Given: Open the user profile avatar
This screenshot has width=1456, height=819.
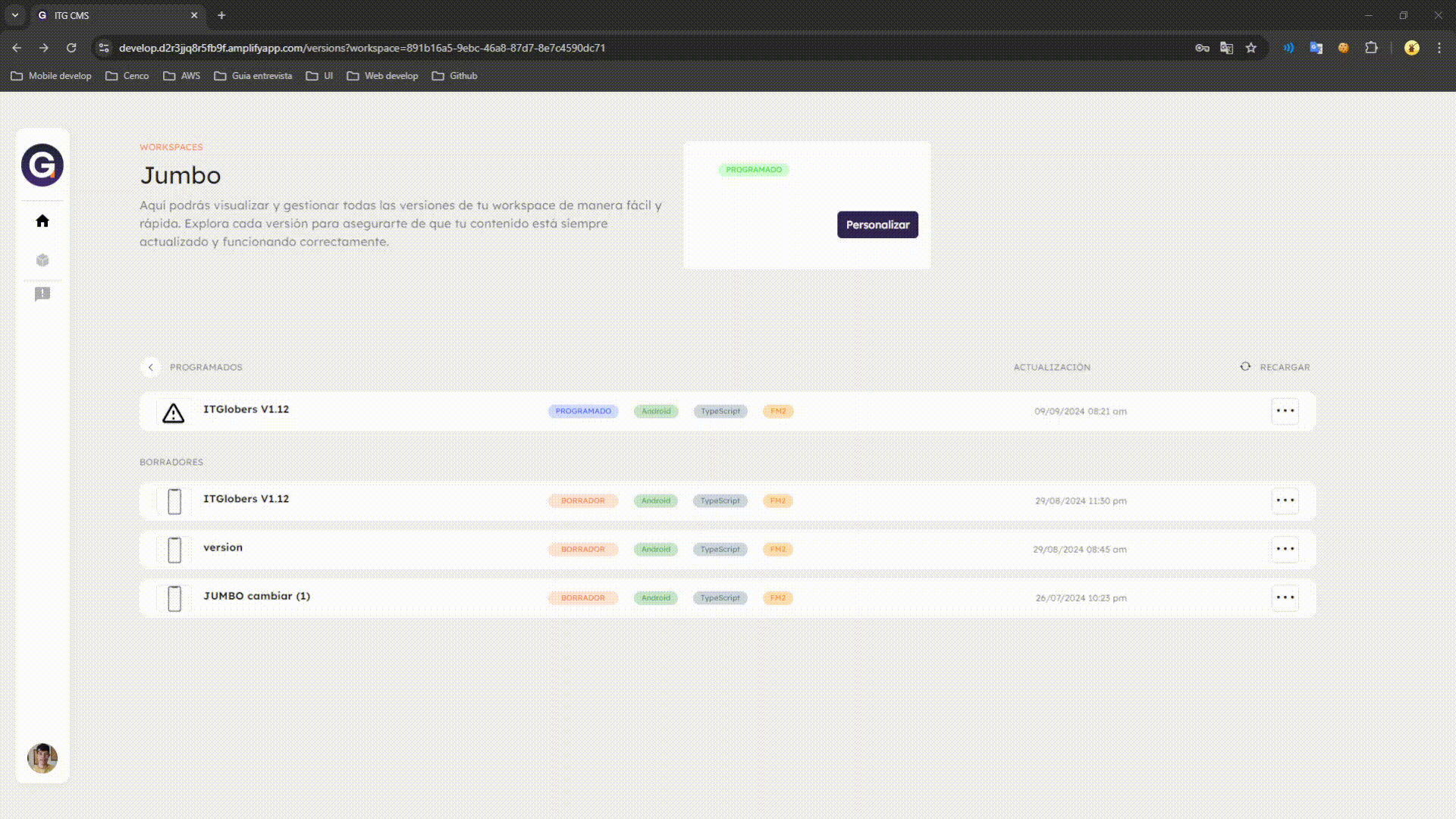Looking at the screenshot, I should click(42, 758).
